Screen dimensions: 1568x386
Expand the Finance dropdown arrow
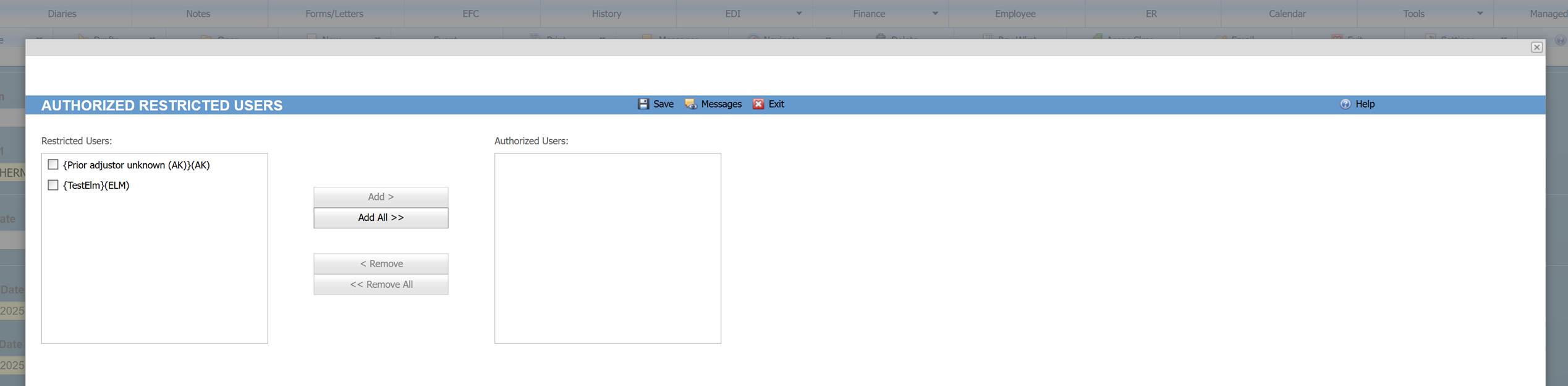(x=935, y=13)
